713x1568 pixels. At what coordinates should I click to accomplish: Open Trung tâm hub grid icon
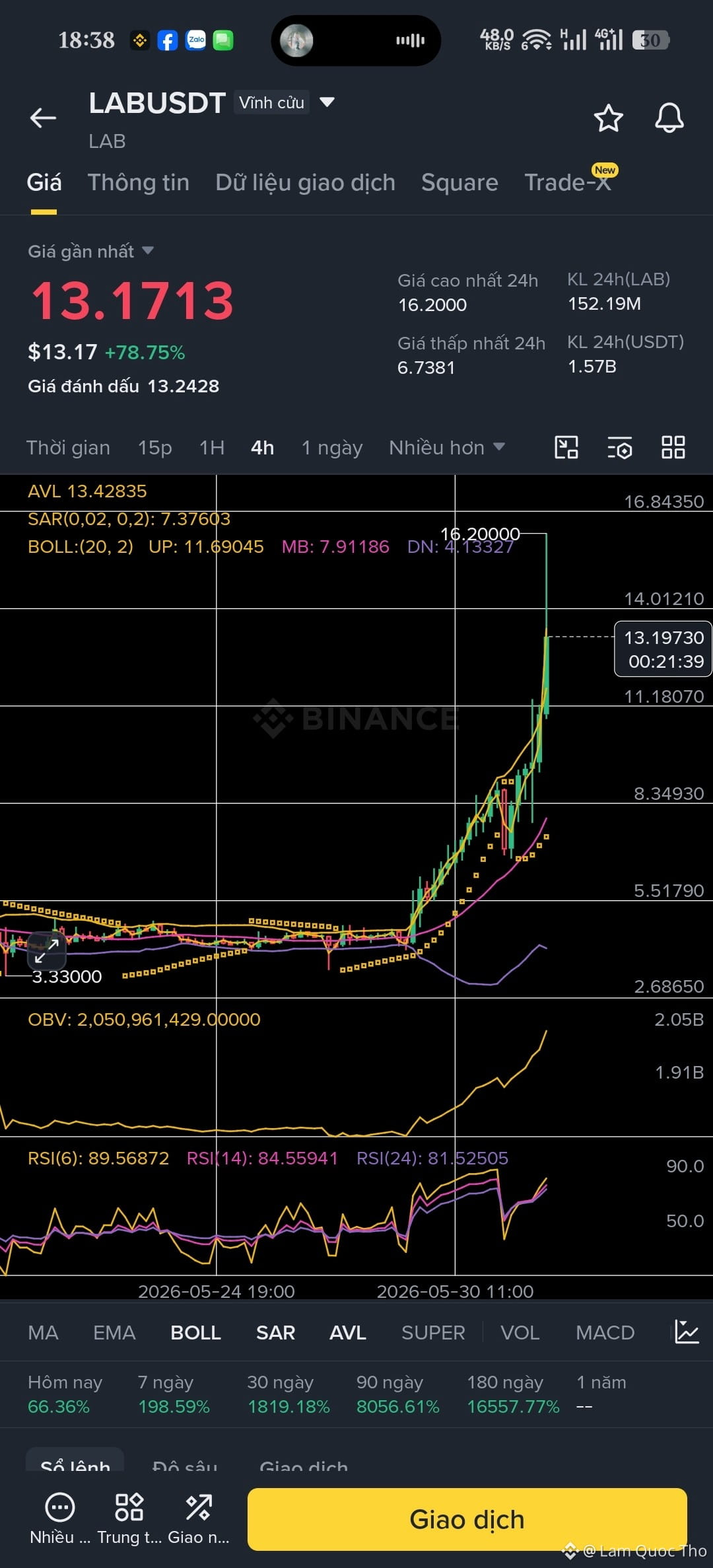point(129,1519)
